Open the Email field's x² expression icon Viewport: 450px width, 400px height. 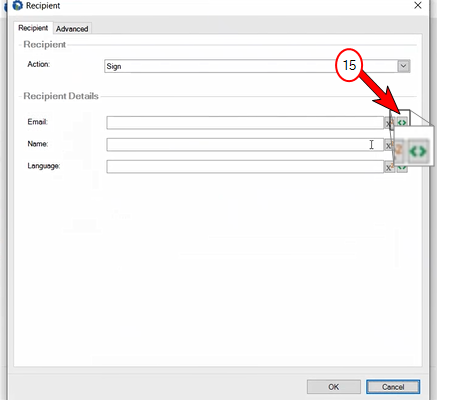tap(389, 123)
